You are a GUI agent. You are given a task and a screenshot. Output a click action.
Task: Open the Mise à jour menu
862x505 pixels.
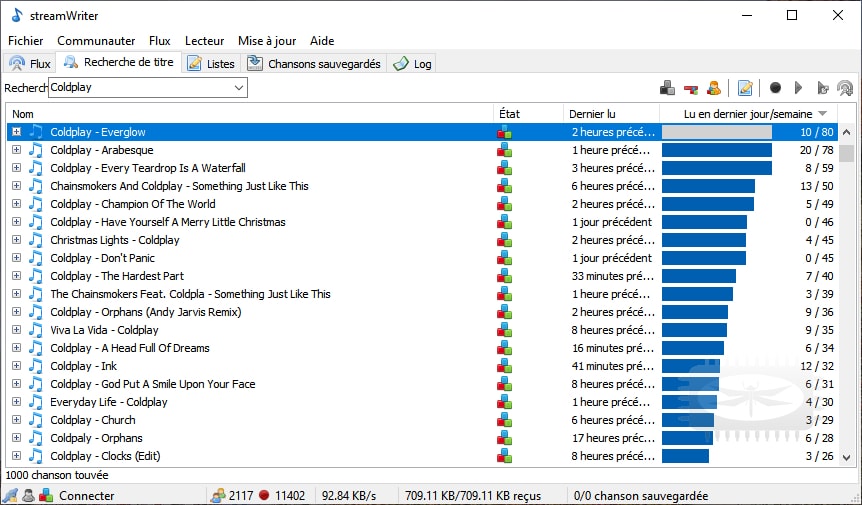(267, 41)
